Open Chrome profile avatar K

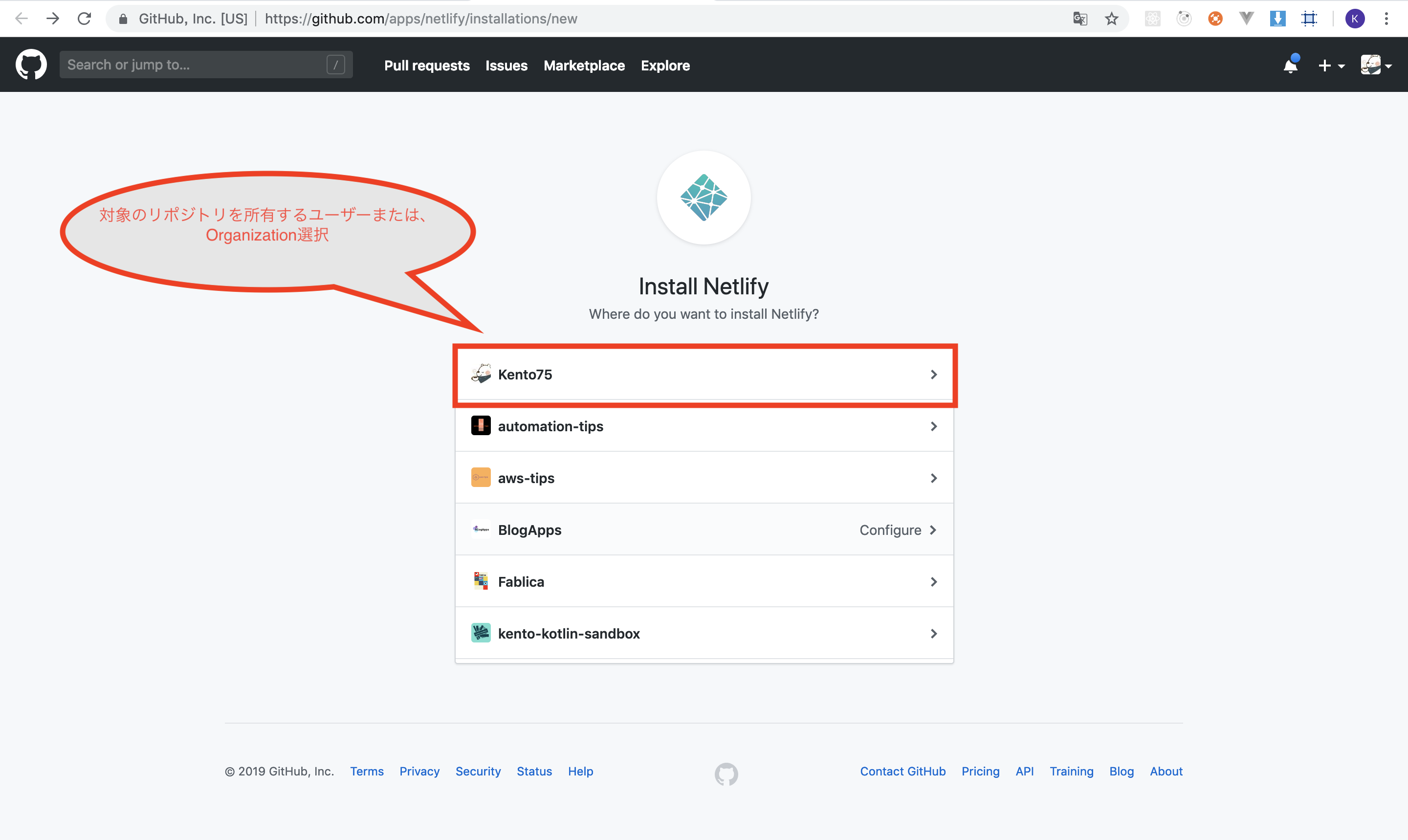(x=1354, y=19)
